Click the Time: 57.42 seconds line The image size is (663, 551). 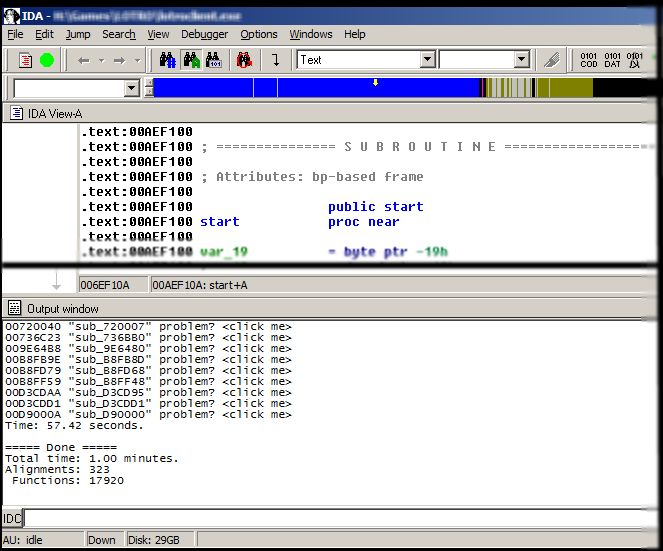point(74,425)
